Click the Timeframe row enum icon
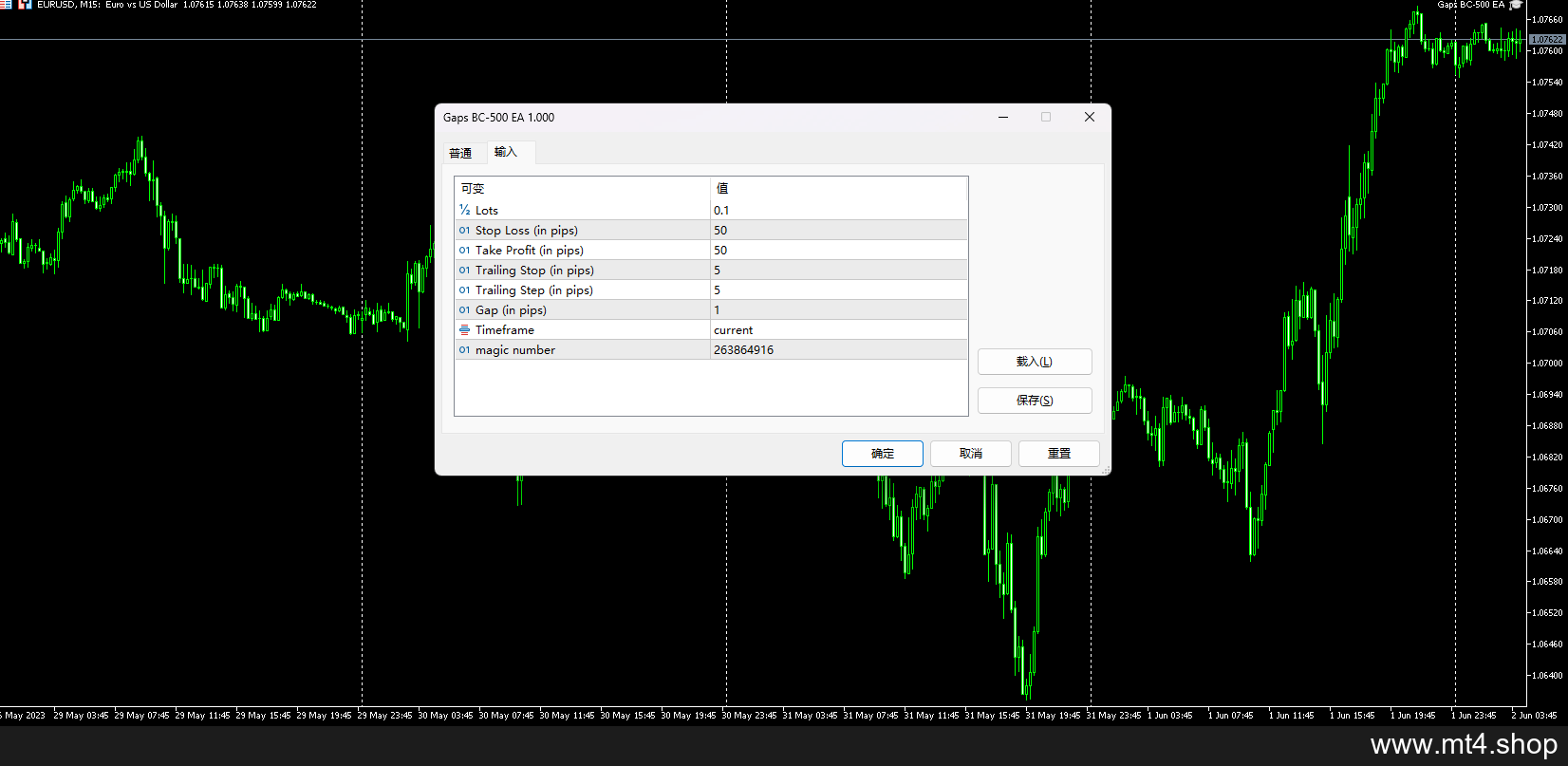This screenshot has height=766, width=1568. click(x=465, y=330)
